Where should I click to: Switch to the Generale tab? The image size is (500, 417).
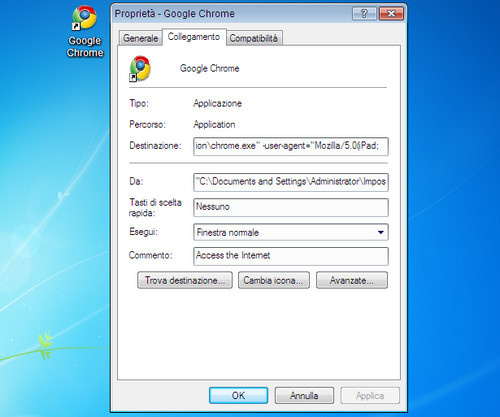click(140, 38)
